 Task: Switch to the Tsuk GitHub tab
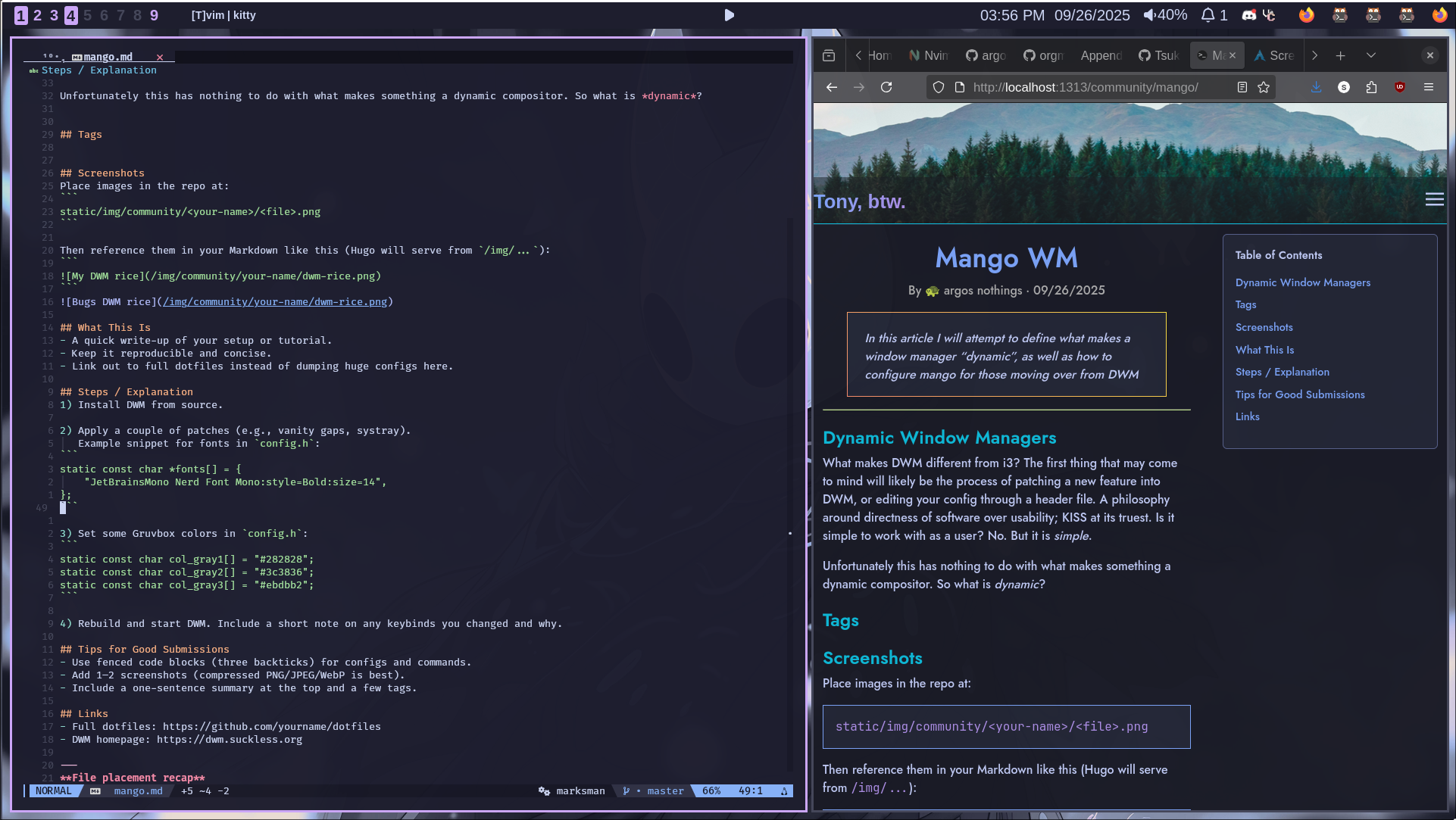(x=1159, y=55)
